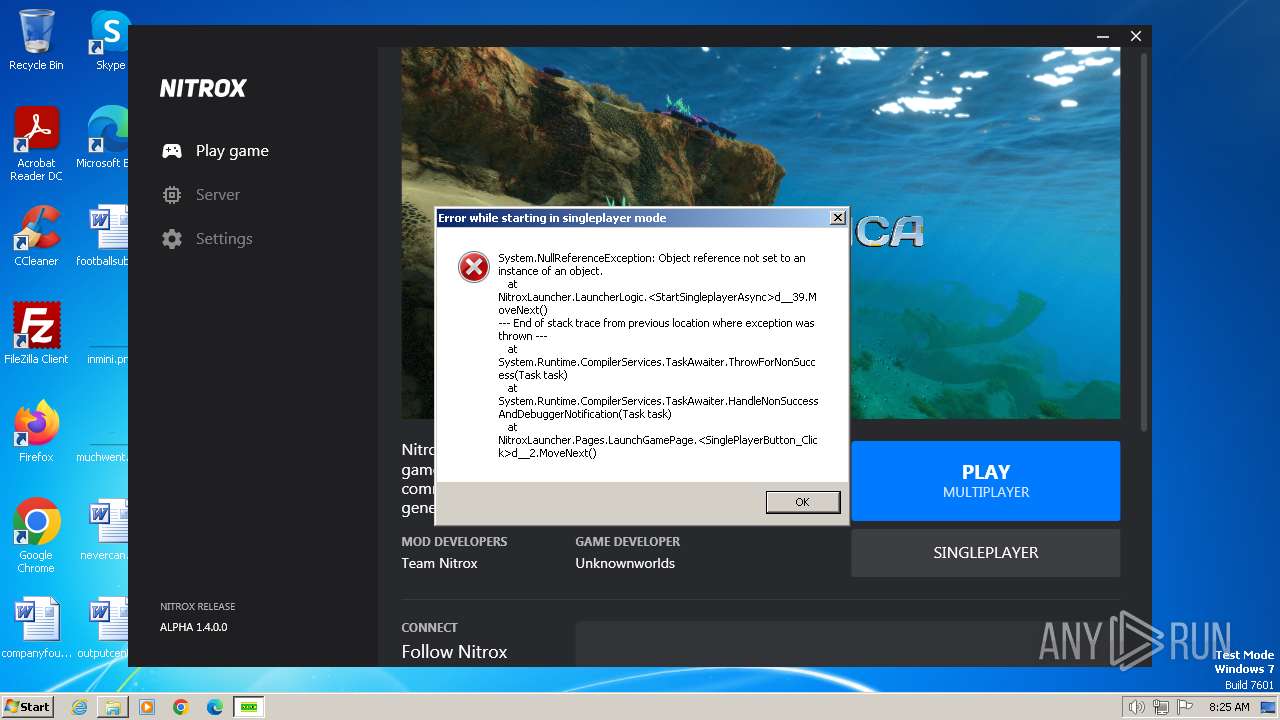The height and width of the screenshot is (720, 1280).
Task: Open Chrome from the taskbar
Action: pyautogui.click(x=181, y=707)
